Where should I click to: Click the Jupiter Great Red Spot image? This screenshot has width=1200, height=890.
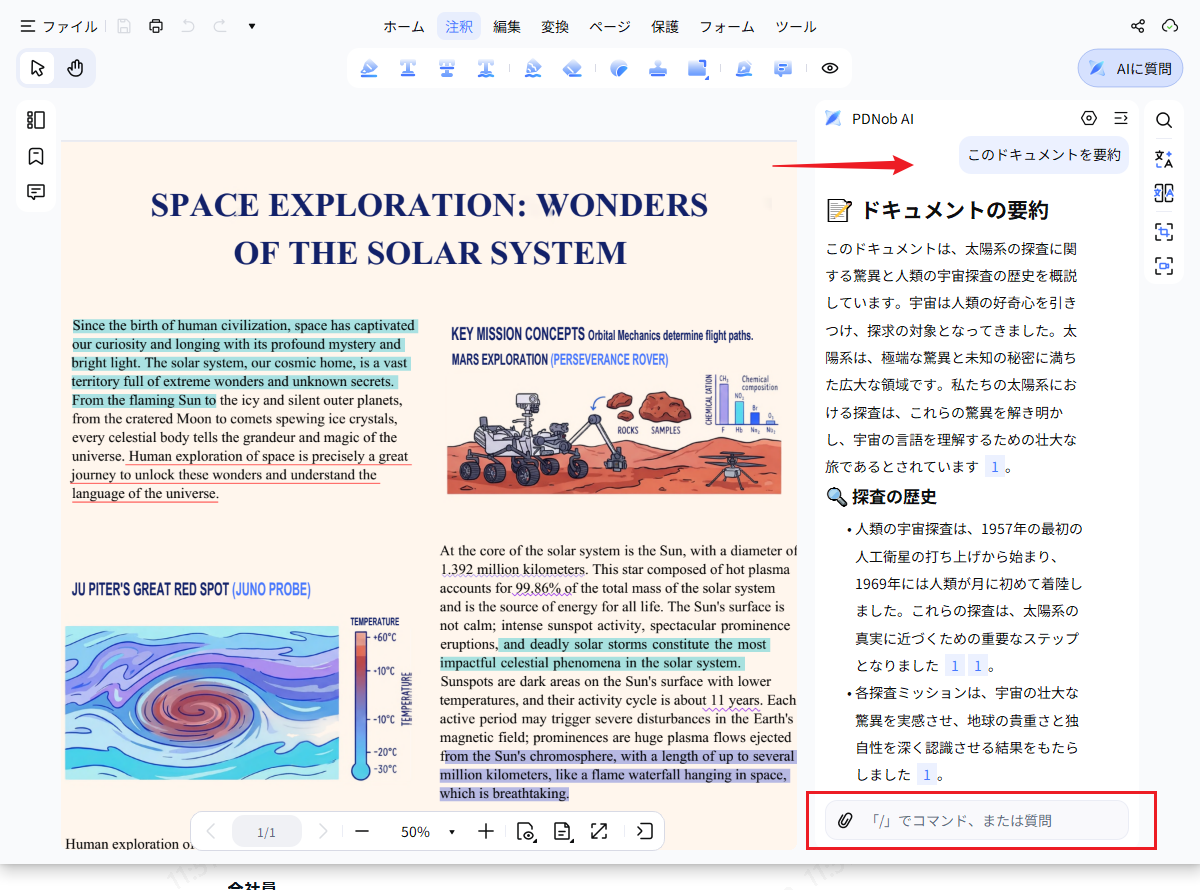[202, 703]
